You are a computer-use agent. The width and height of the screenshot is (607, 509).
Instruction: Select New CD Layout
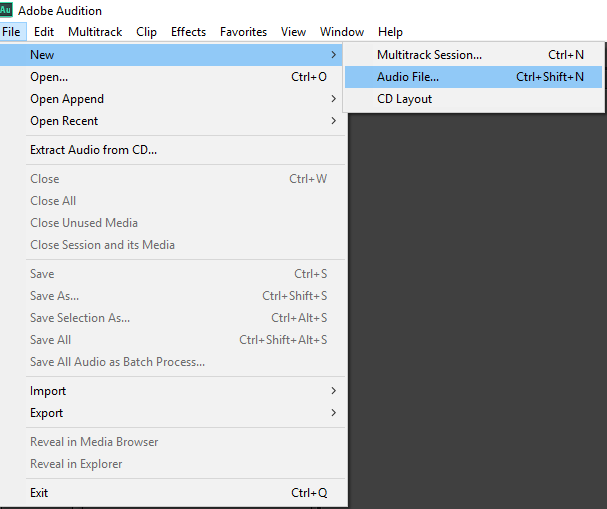point(473,99)
